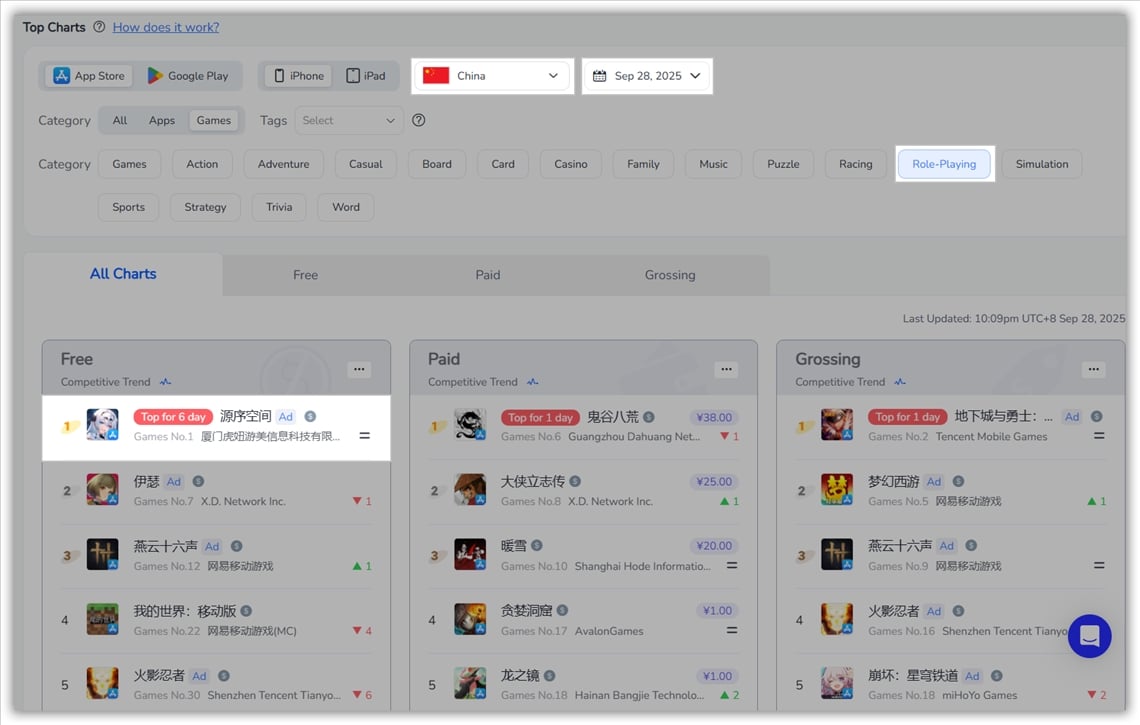Click the Competitive Trend icon under Grossing
Image resolution: width=1140 pixels, height=725 pixels.
tap(899, 382)
